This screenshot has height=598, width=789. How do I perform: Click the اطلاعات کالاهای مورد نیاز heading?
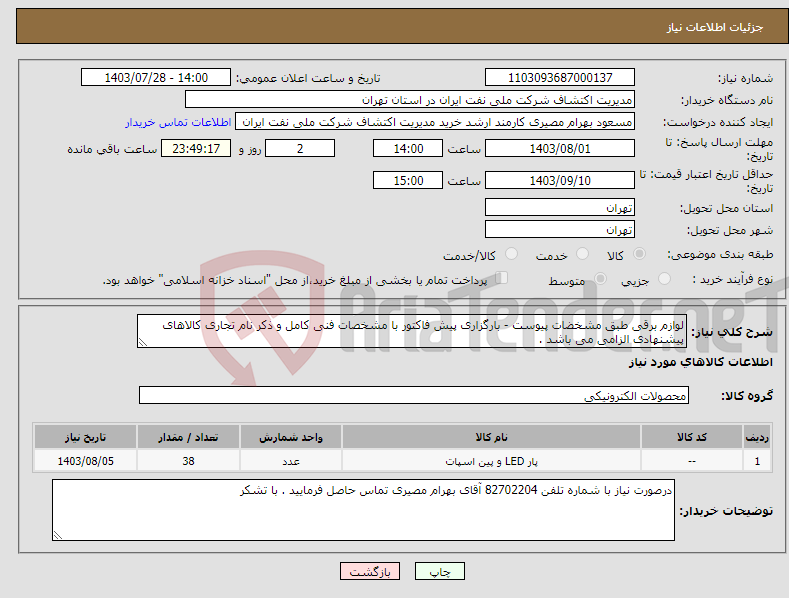point(700,362)
